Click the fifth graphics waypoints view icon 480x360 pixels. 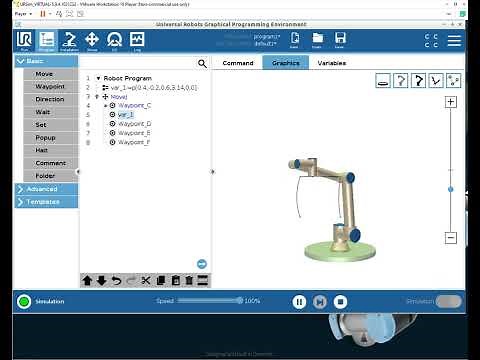(x=453, y=81)
